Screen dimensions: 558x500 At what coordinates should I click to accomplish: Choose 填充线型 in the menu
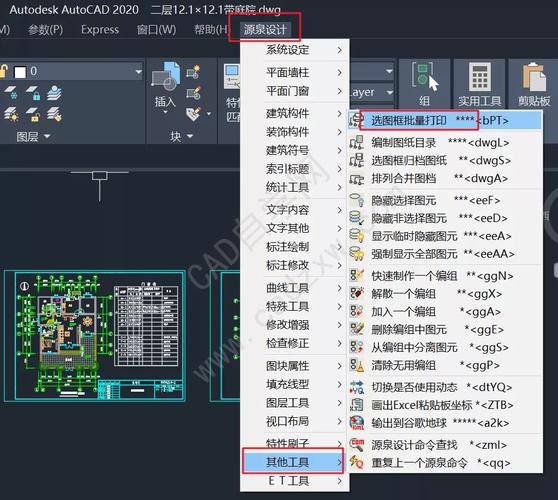288,384
